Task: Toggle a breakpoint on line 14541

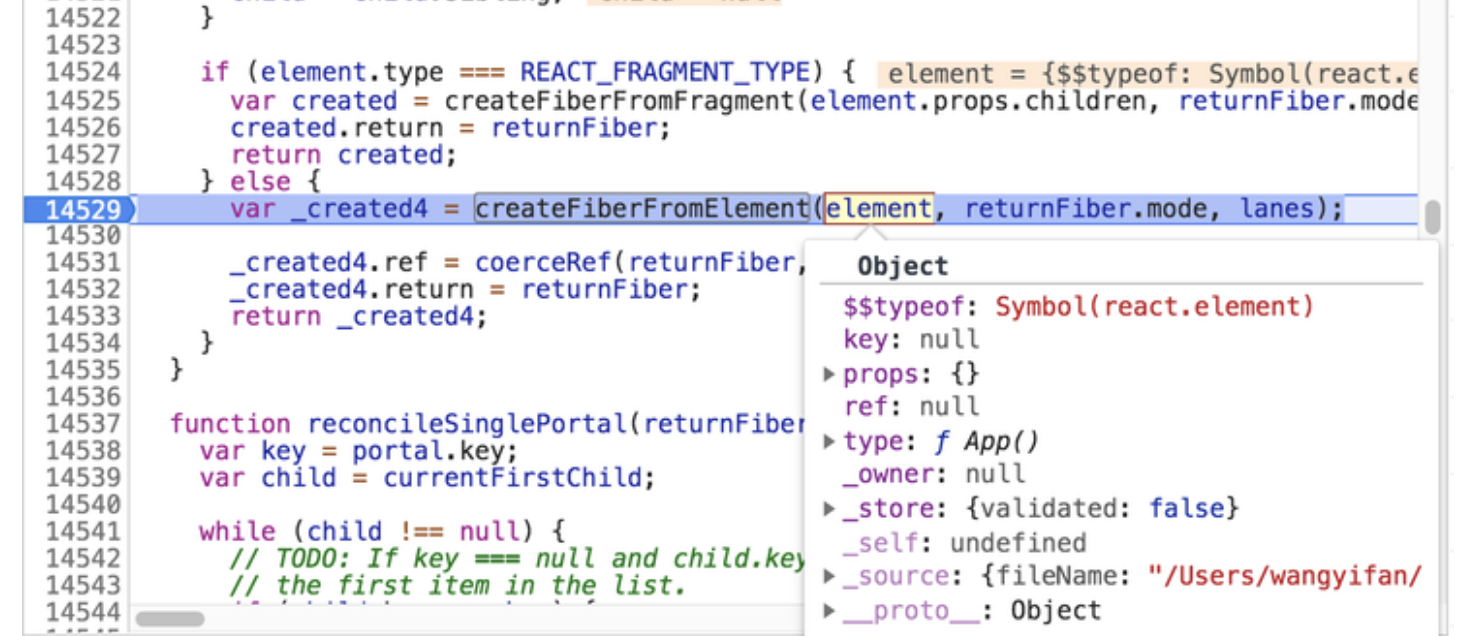Action: tap(83, 531)
